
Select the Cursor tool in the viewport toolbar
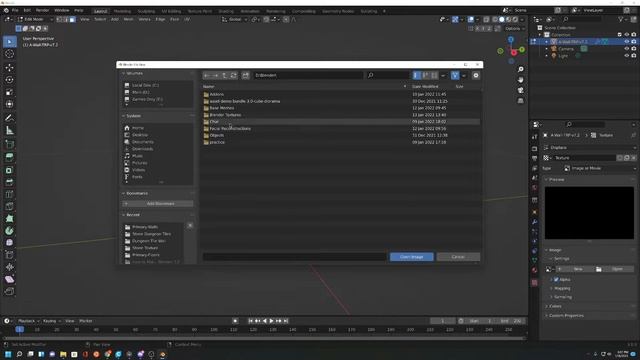tap(9, 54)
